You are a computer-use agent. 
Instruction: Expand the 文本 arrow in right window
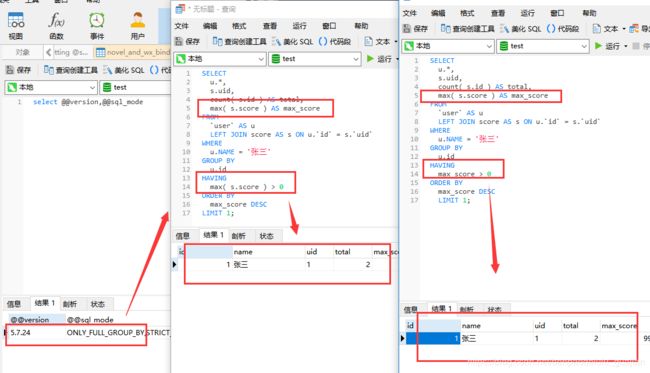tap(624, 29)
